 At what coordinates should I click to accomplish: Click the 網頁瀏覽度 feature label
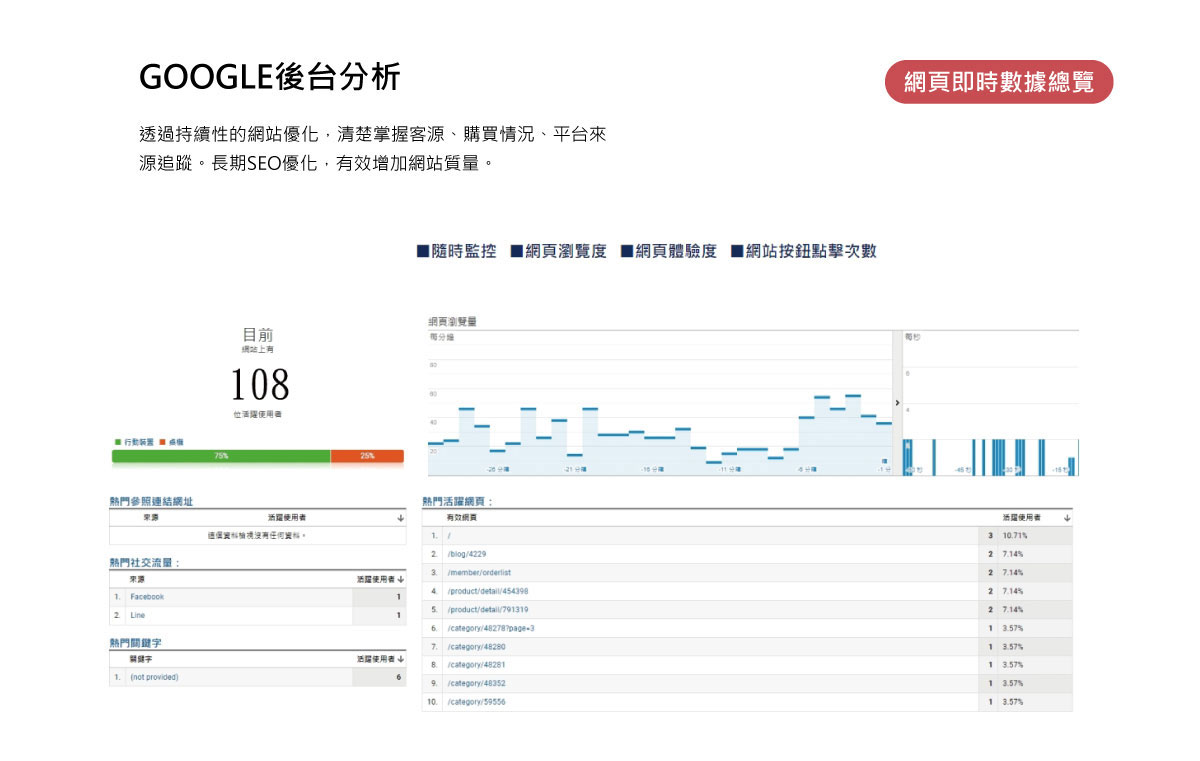(x=559, y=251)
